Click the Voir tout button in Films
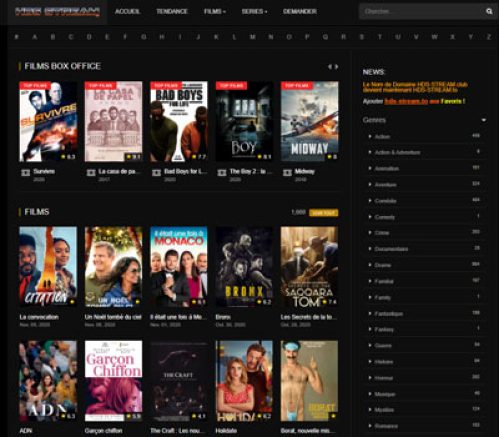 [324, 213]
